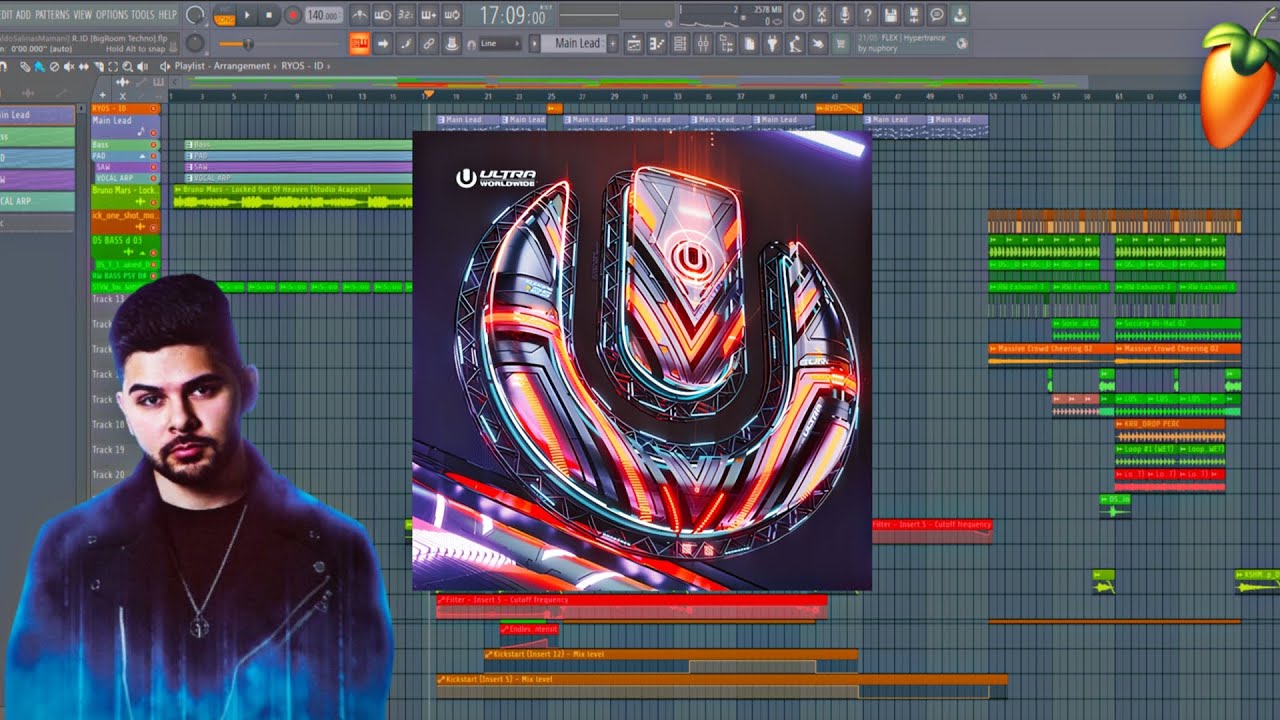The width and height of the screenshot is (1280, 720).
Task: Click the undo history circular arrow icon
Action: 798,15
